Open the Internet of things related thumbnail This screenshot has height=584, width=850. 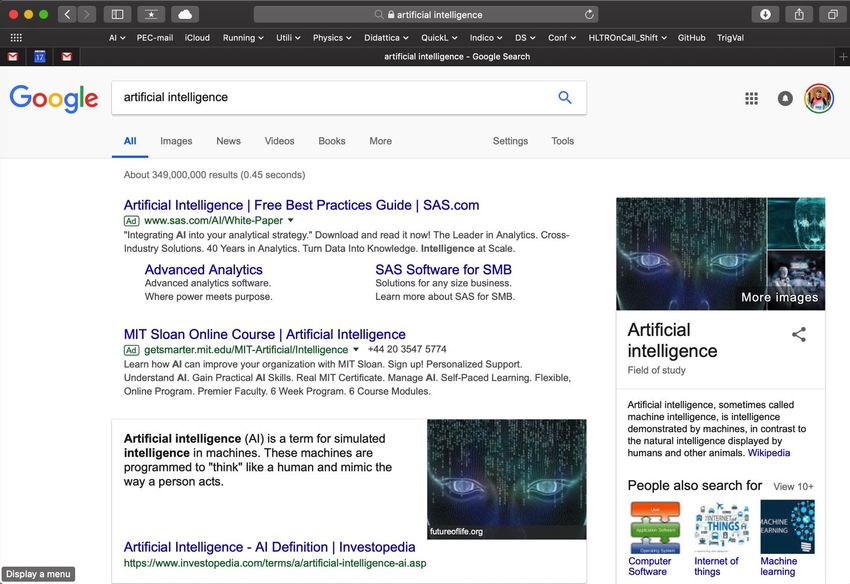(x=722, y=527)
